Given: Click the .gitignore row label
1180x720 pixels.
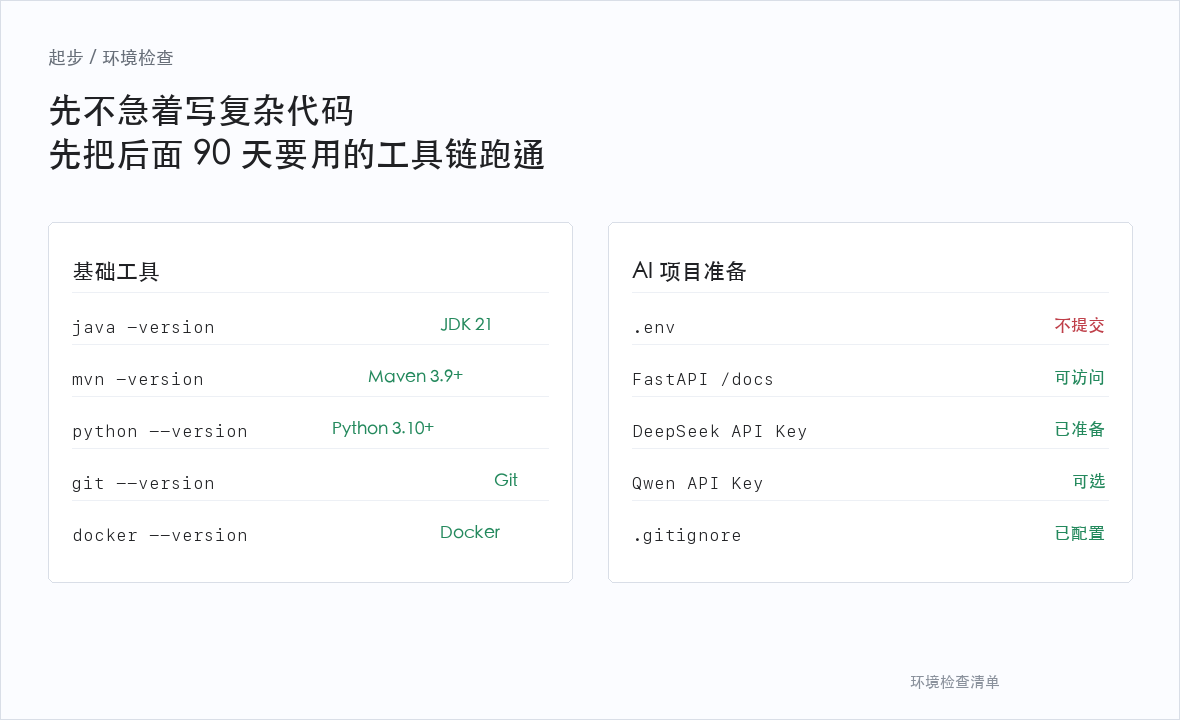Looking at the screenshot, I should pyautogui.click(x=687, y=535).
